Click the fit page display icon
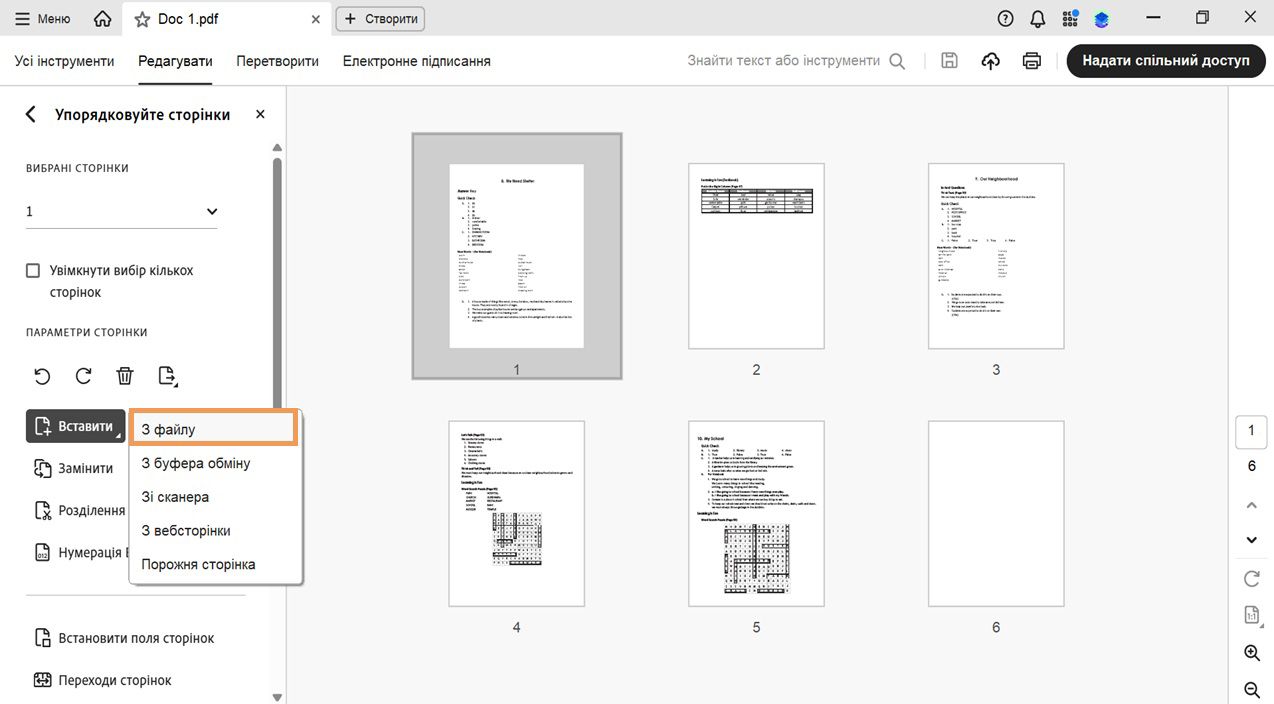 tap(1251, 614)
